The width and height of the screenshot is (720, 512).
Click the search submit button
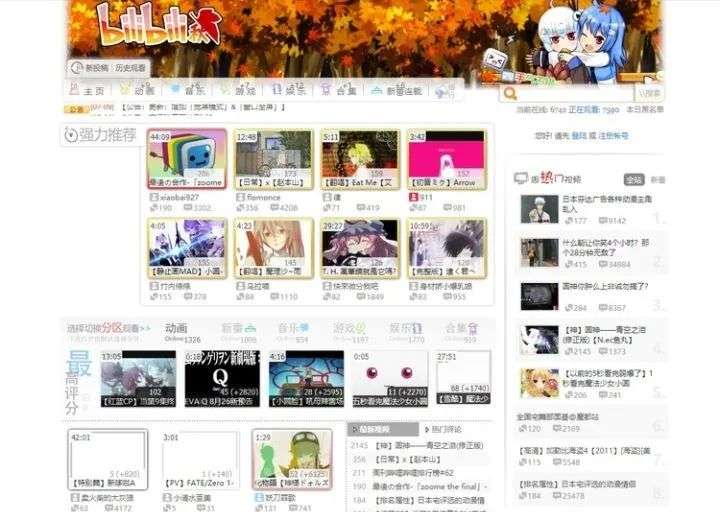(x=649, y=94)
